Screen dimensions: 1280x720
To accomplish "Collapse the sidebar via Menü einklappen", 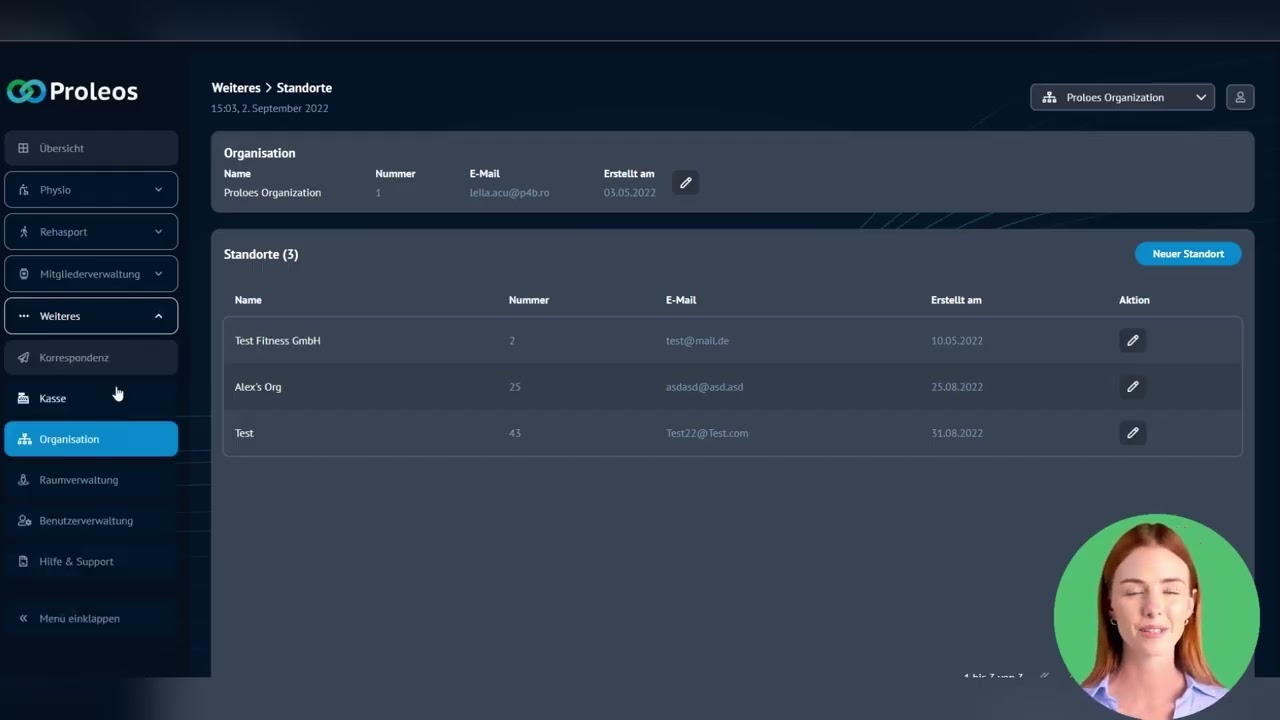I will (x=91, y=619).
